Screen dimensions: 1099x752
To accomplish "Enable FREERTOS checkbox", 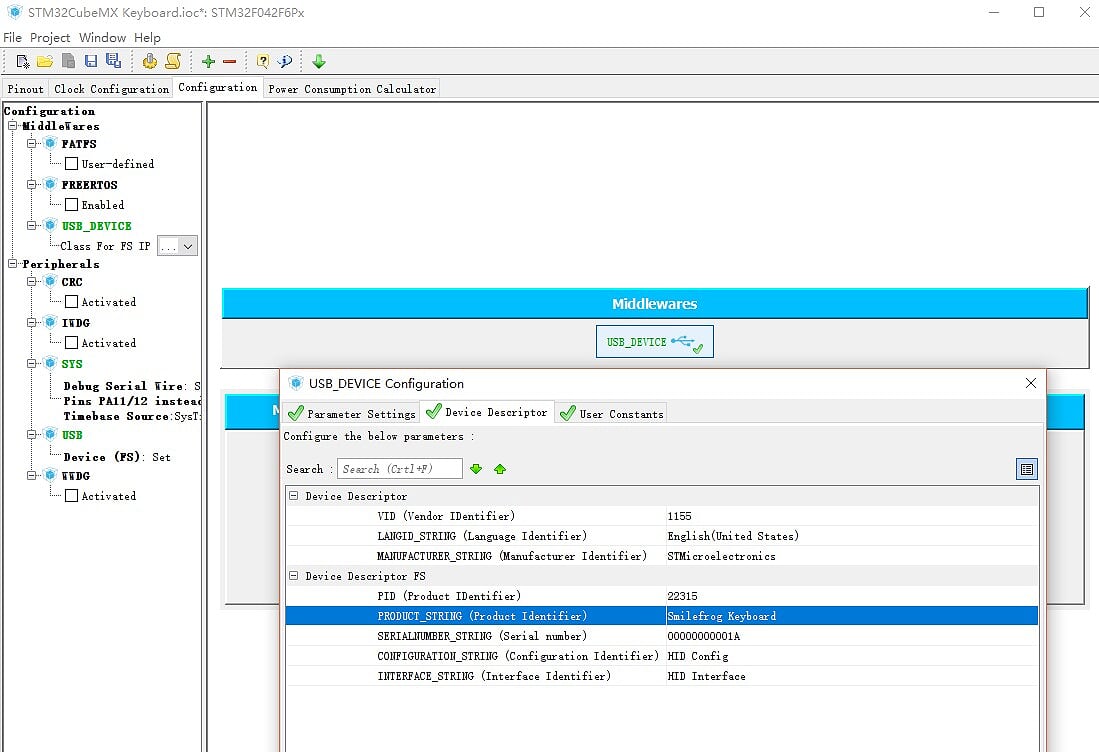I will coord(71,205).
